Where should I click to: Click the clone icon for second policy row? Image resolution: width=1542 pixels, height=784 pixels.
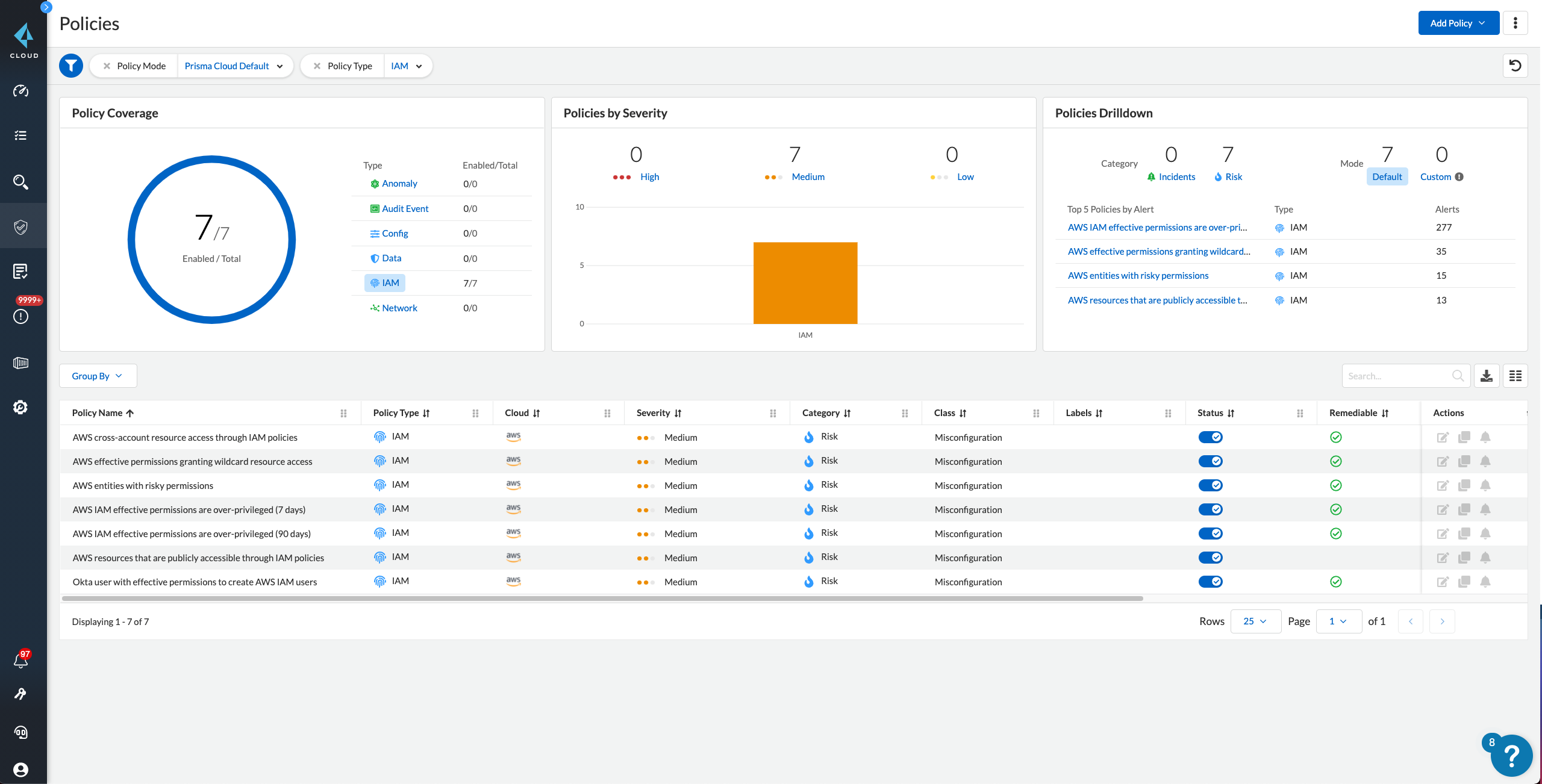click(1464, 460)
